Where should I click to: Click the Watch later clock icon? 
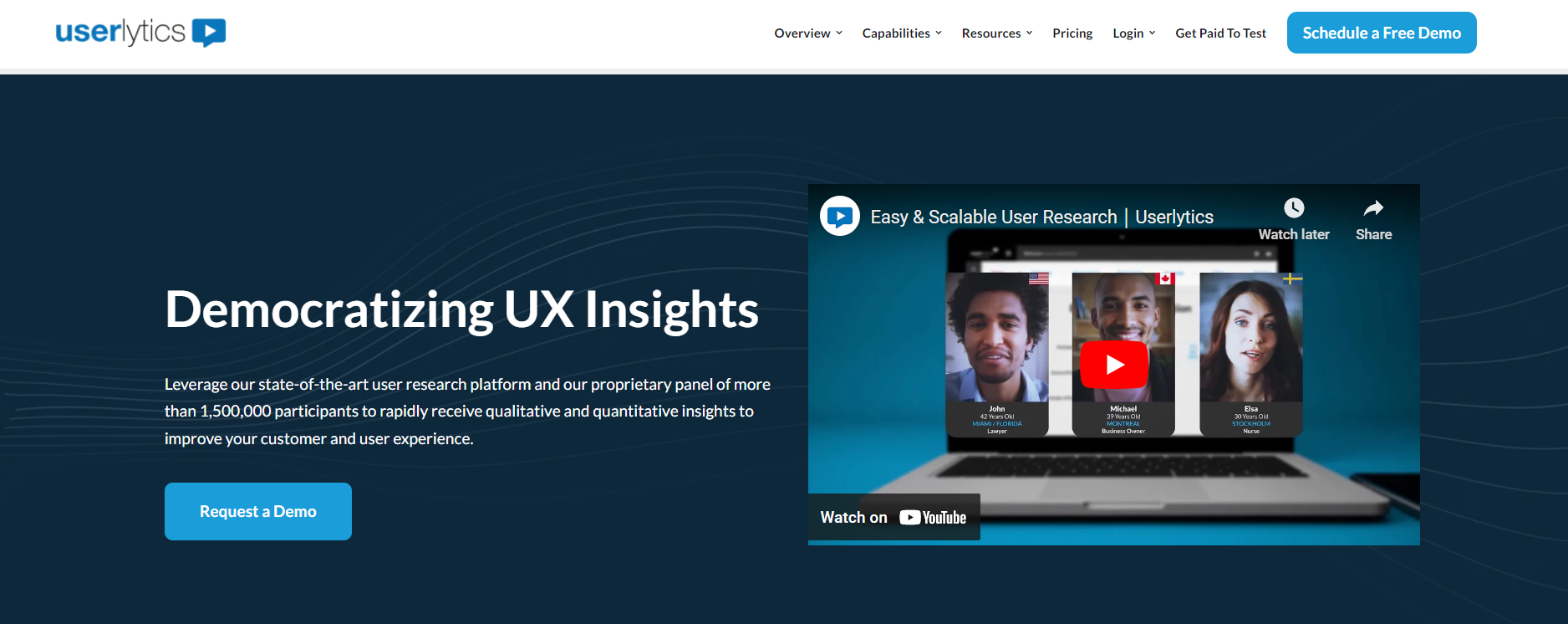[1294, 208]
